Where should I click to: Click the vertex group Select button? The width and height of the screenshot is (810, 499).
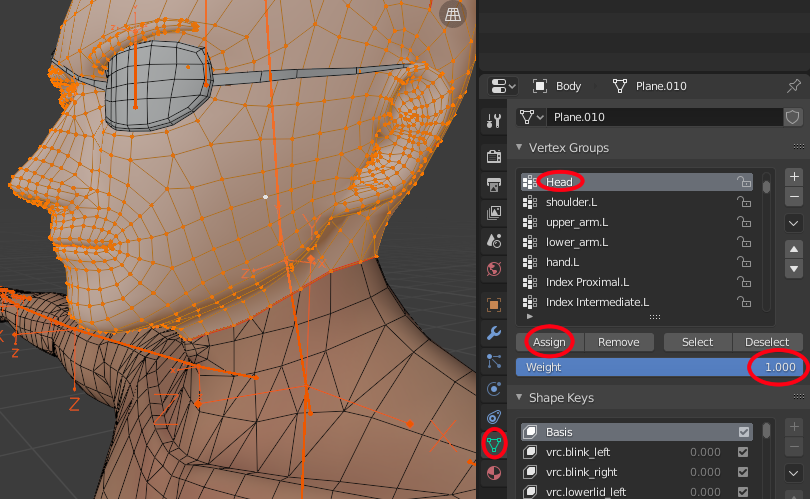tap(697, 342)
